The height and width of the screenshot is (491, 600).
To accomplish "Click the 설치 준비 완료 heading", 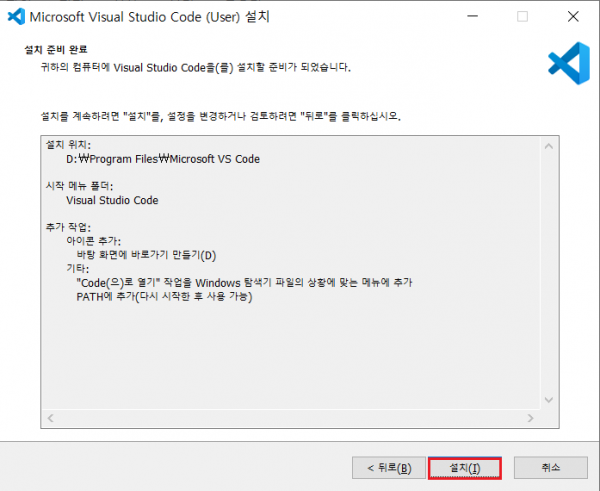I will tap(56, 50).
